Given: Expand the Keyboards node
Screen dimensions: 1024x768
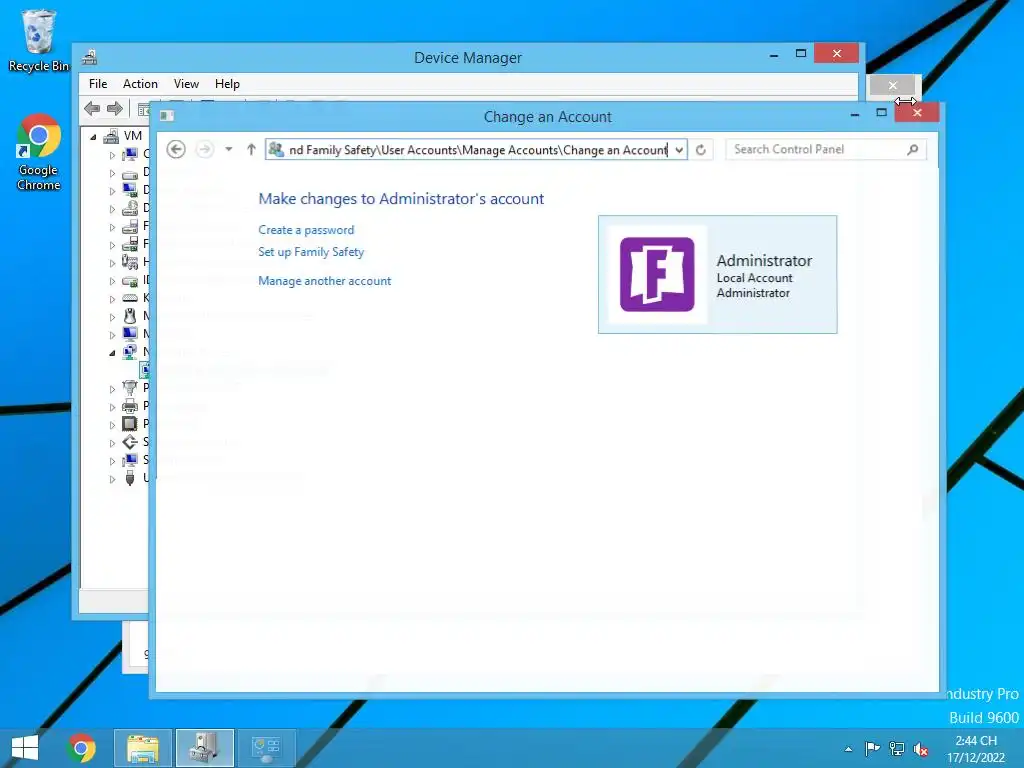Looking at the screenshot, I should click(x=112, y=299).
